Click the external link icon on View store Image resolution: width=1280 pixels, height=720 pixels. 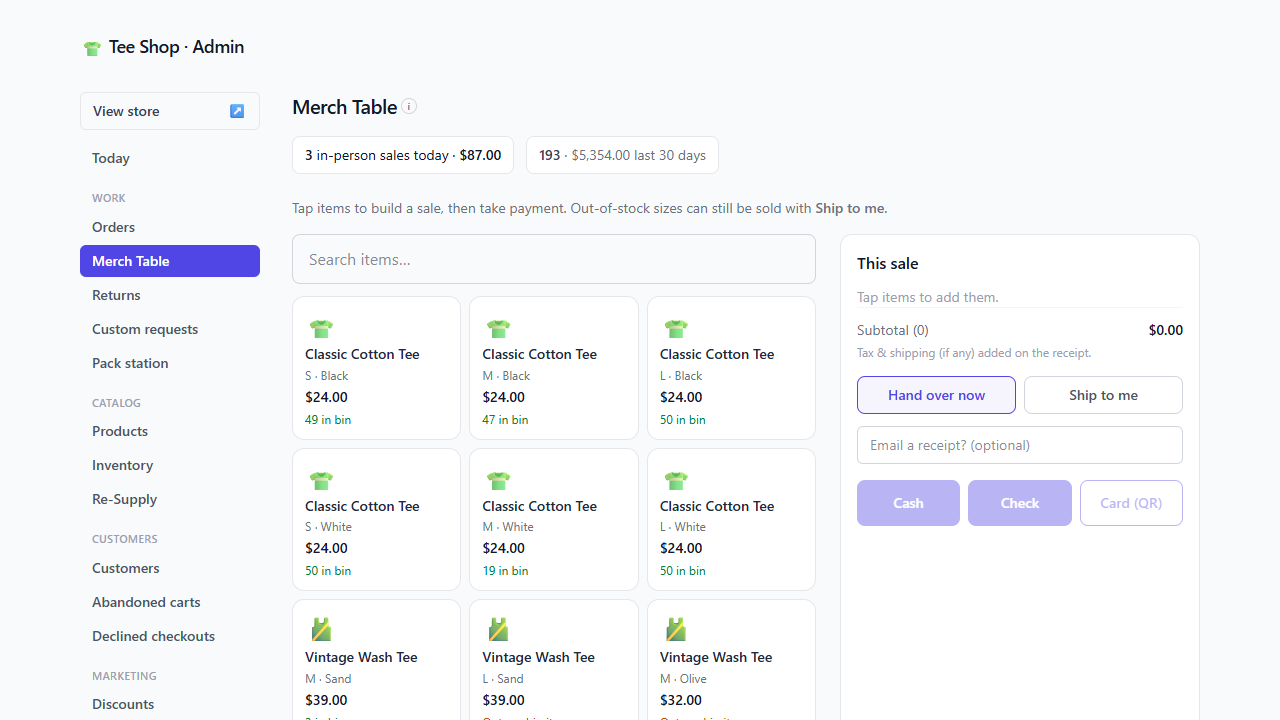pos(237,111)
